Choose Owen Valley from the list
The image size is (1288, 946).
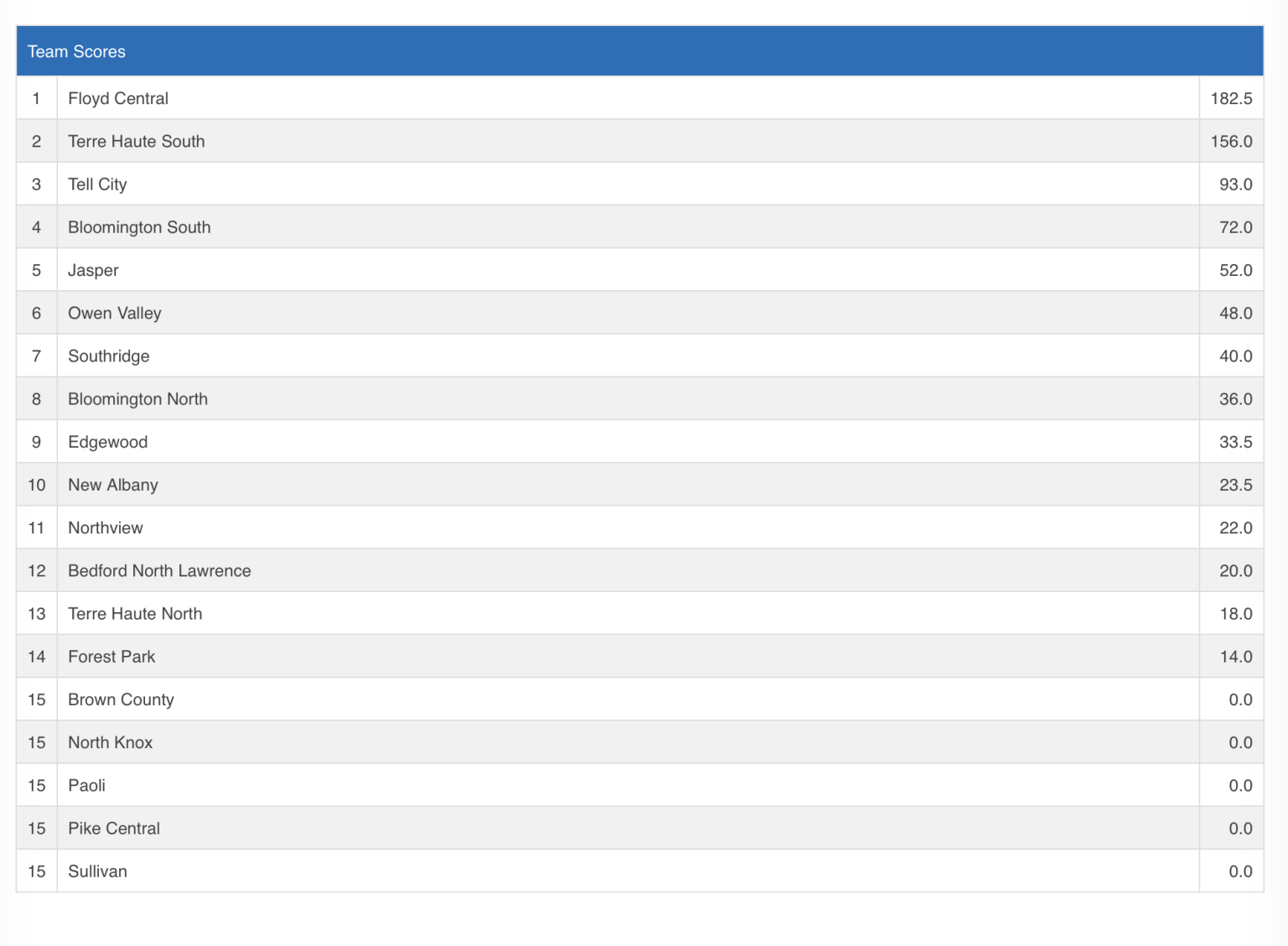[115, 313]
